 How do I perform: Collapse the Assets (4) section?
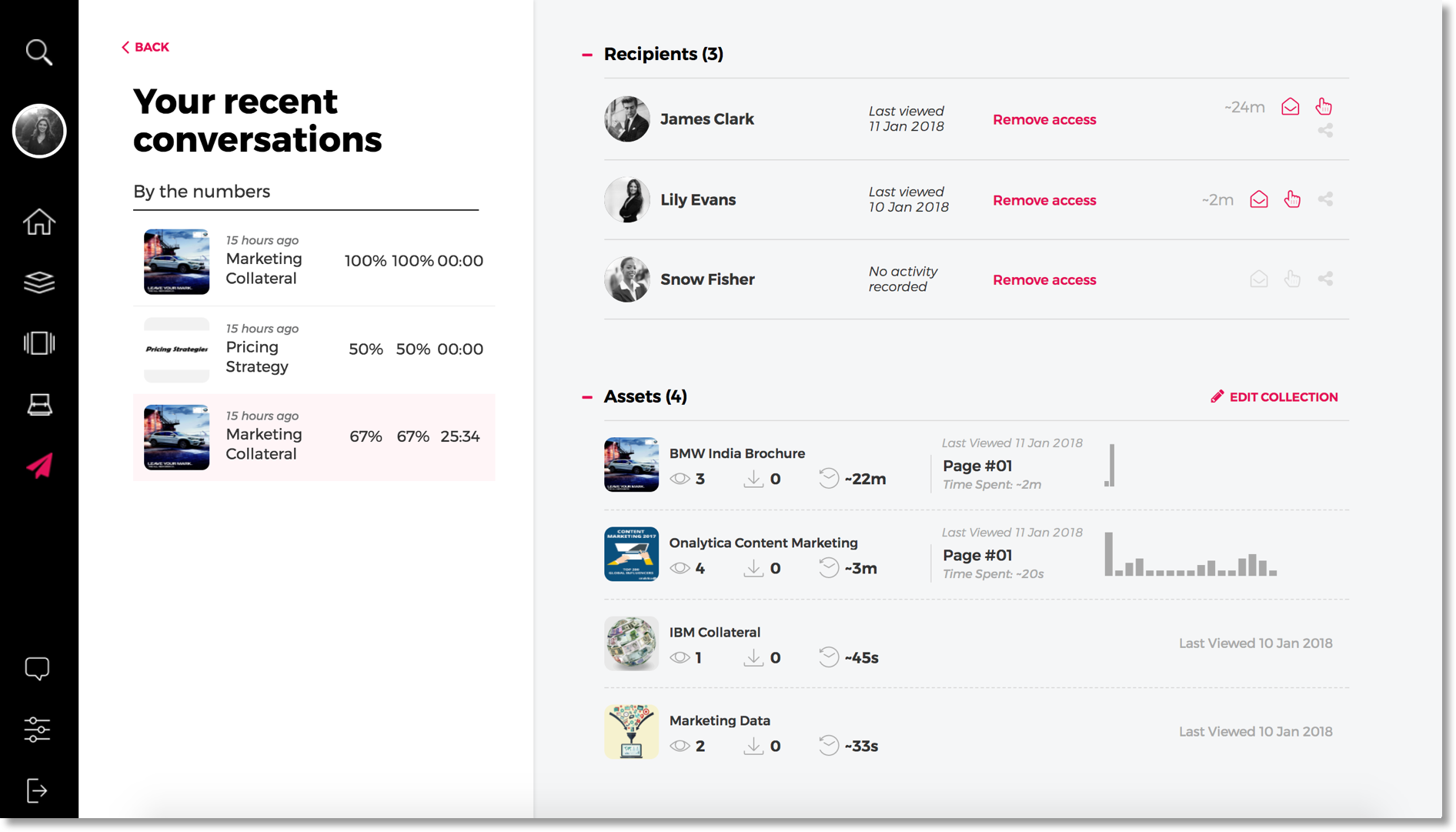point(587,397)
